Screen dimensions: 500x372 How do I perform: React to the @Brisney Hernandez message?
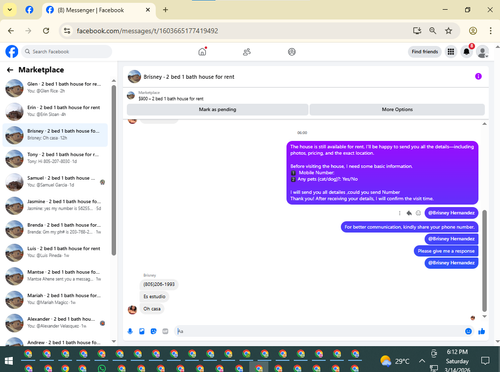pyautogui.click(x=418, y=213)
